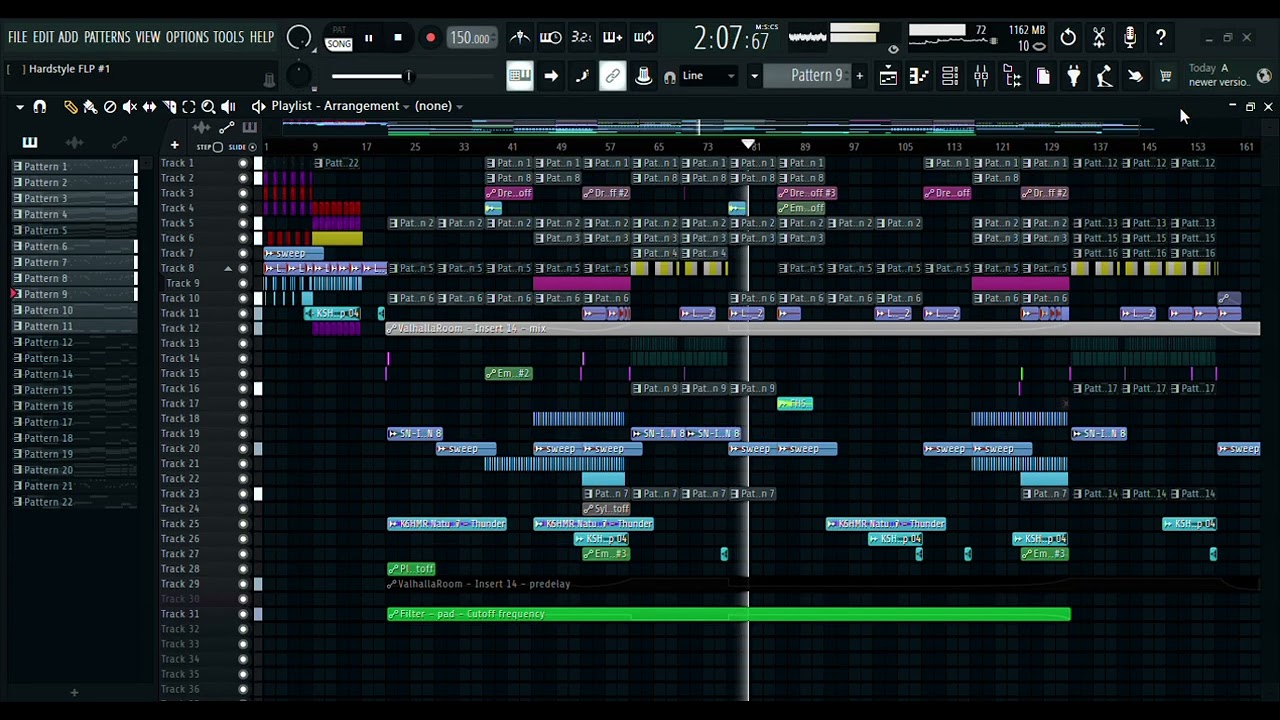This screenshot has height=720, width=1280.
Task: Click the touch controller hand icon
Action: click(1135, 76)
